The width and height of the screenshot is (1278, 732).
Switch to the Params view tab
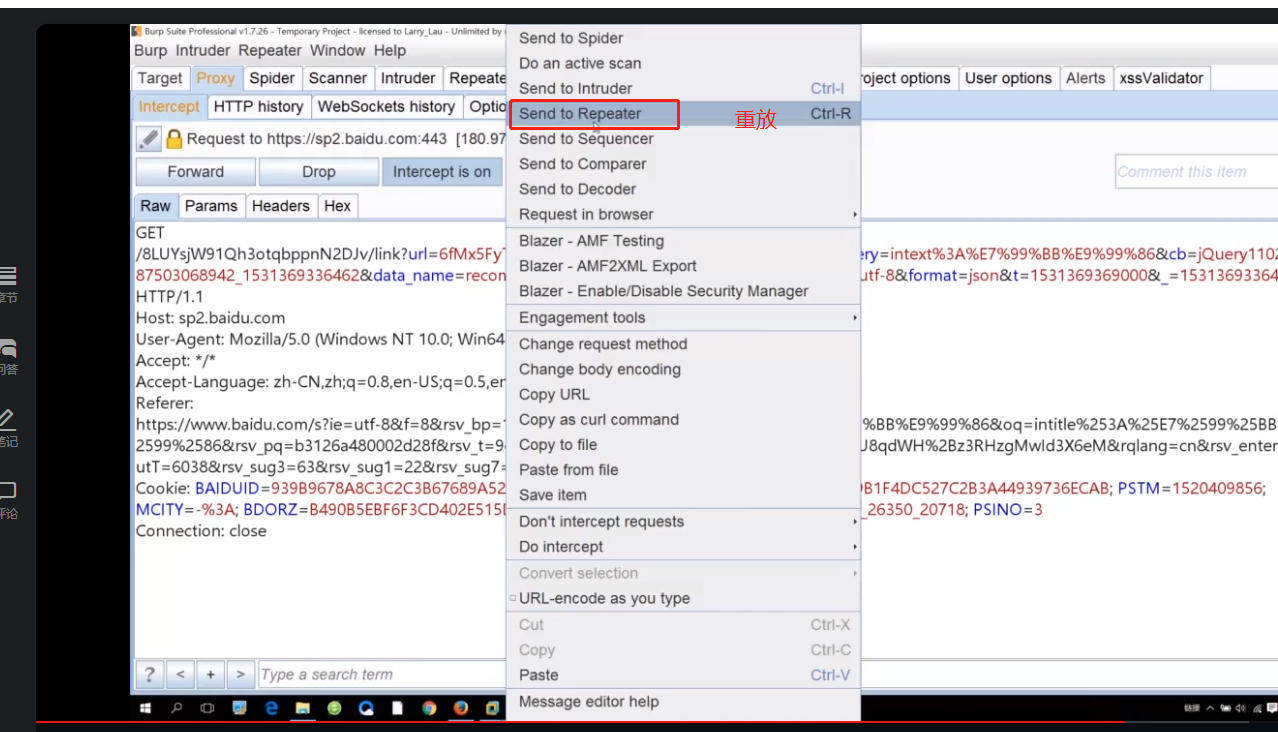point(211,206)
